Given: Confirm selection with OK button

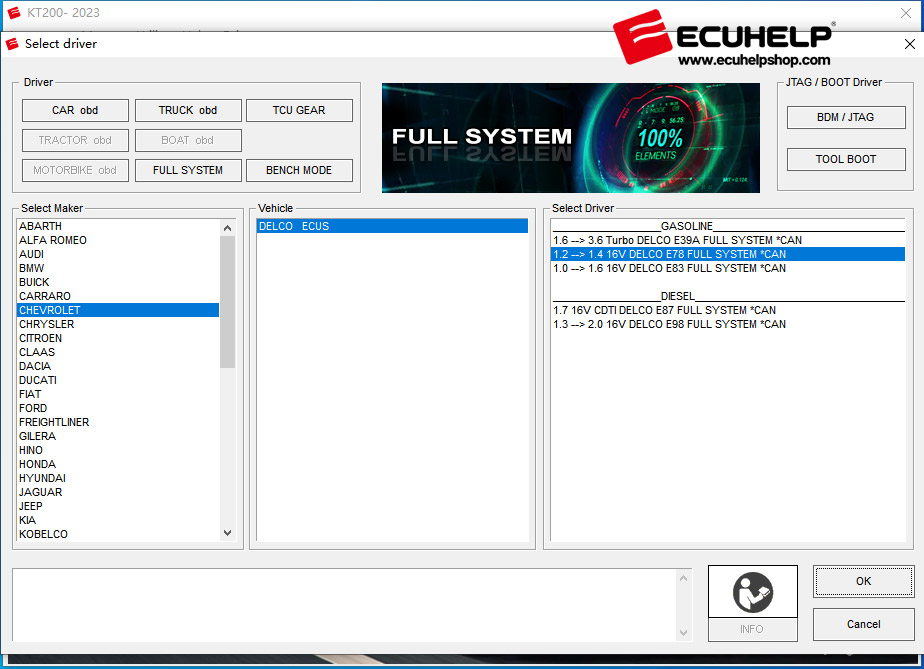Looking at the screenshot, I should tap(863, 581).
